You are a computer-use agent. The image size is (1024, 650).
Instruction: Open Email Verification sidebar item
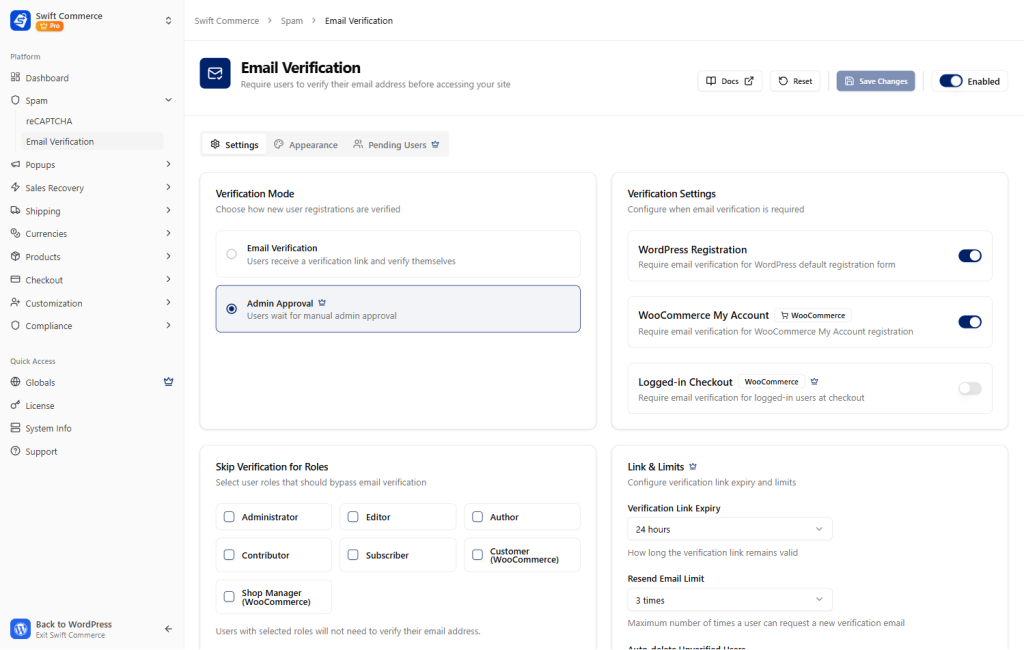(91, 141)
